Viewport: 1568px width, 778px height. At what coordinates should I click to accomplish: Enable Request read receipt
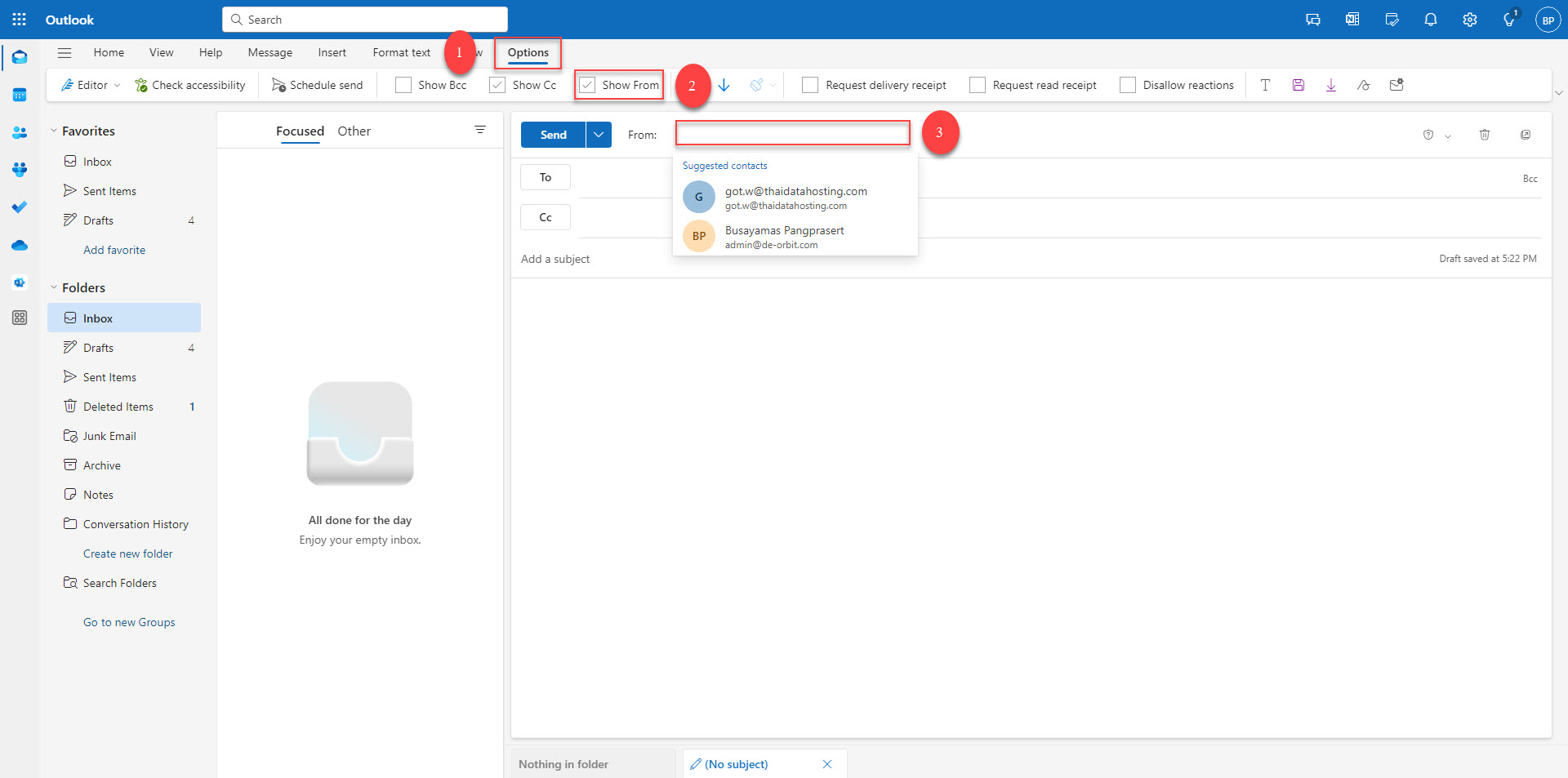[977, 84]
